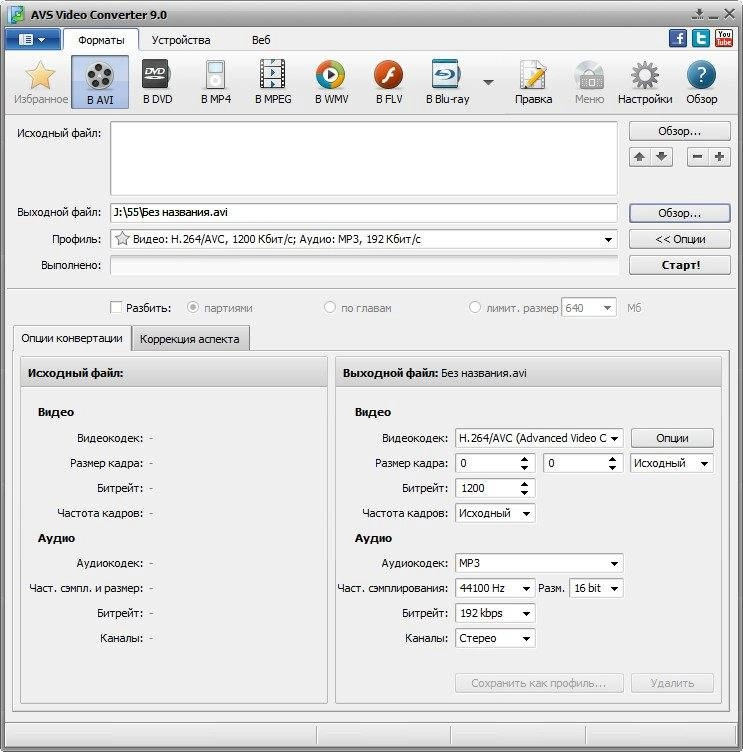Select the лимит. размер radio option
Screen dimensions: 743x752
click(x=474, y=307)
